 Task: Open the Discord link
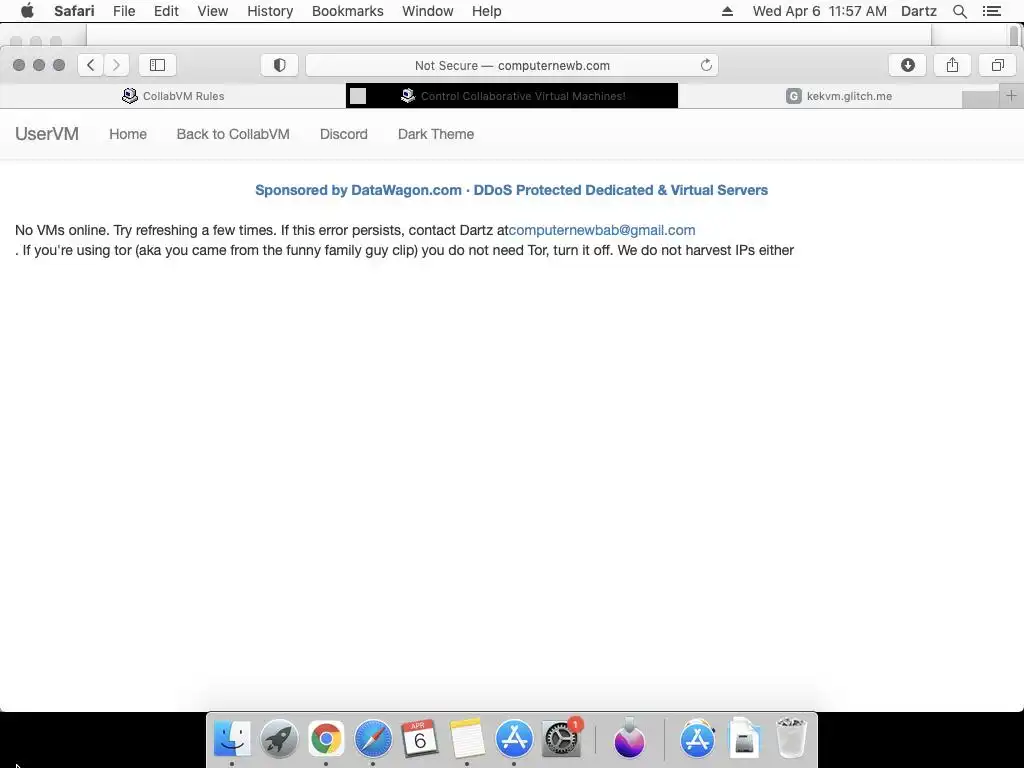tap(344, 134)
